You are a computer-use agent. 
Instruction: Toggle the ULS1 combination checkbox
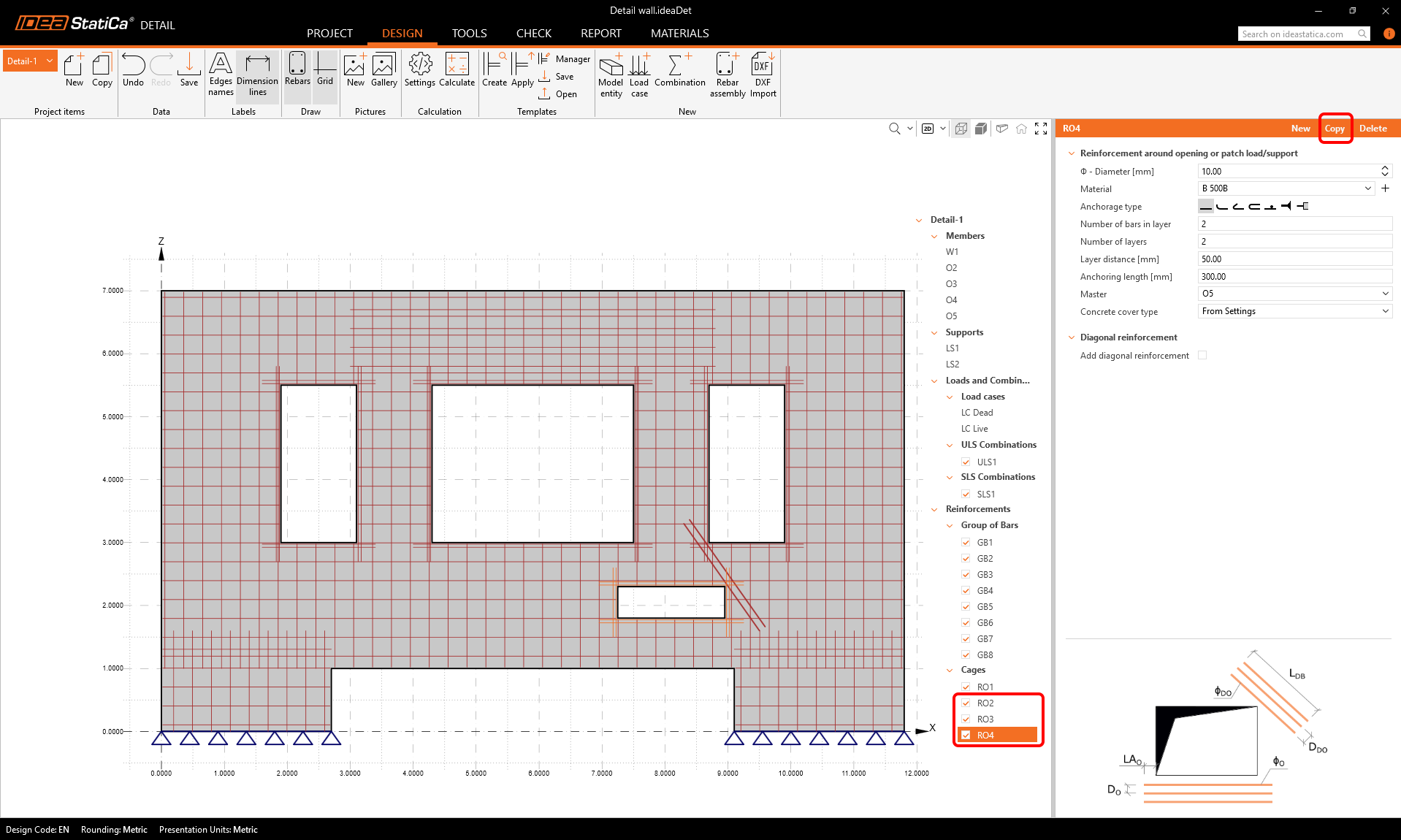pos(966,462)
